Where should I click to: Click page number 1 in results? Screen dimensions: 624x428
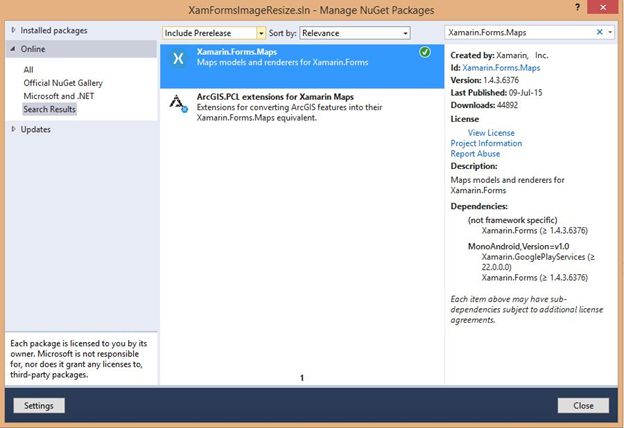pyautogui.click(x=302, y=377)
